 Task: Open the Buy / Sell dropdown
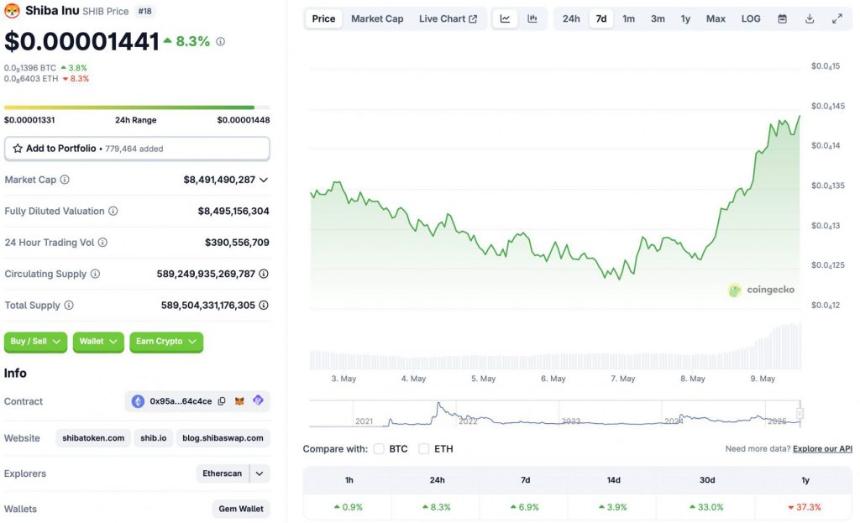tap(35, 342)
